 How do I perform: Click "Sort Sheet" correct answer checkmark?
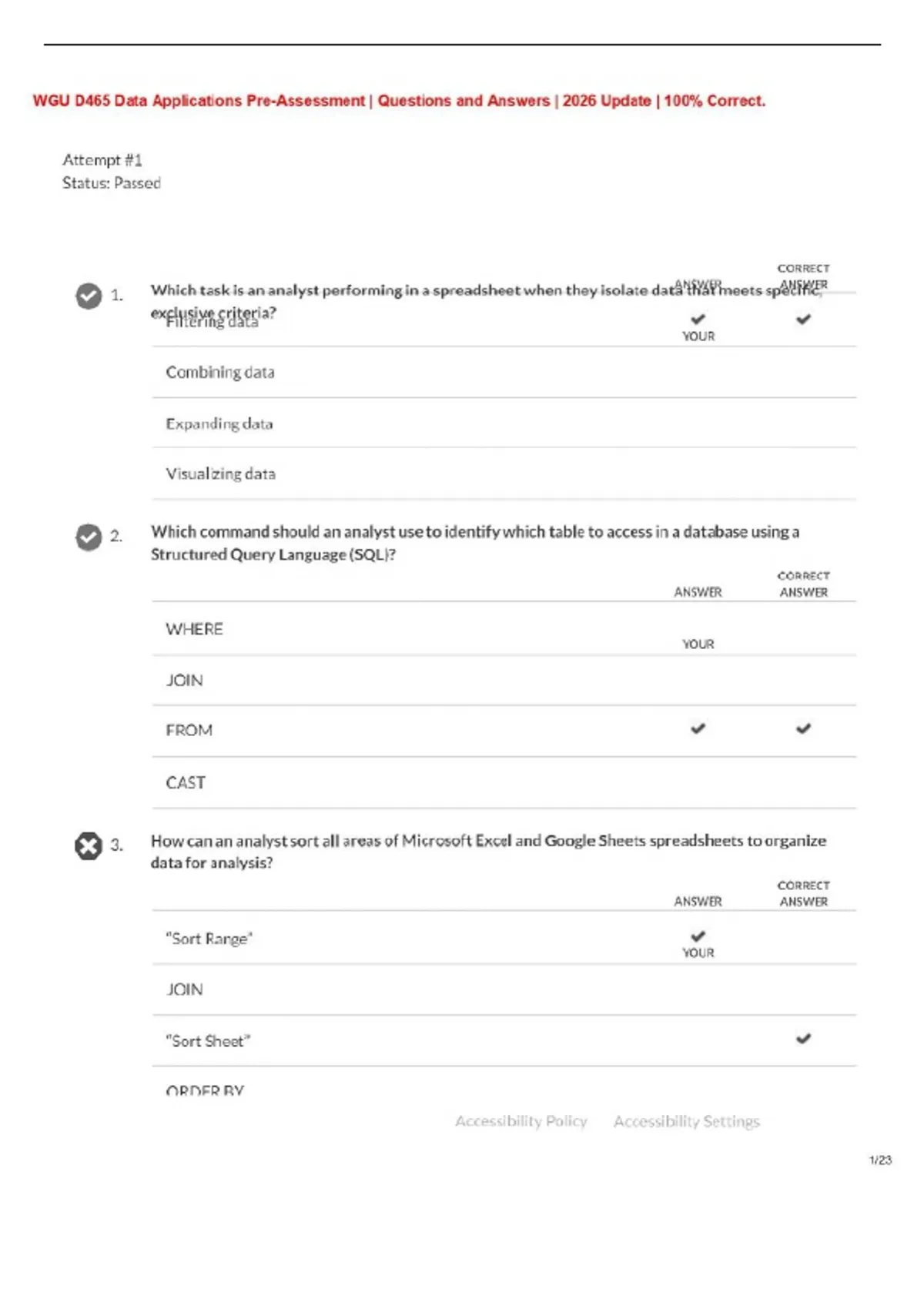[x=803, y=1039]
